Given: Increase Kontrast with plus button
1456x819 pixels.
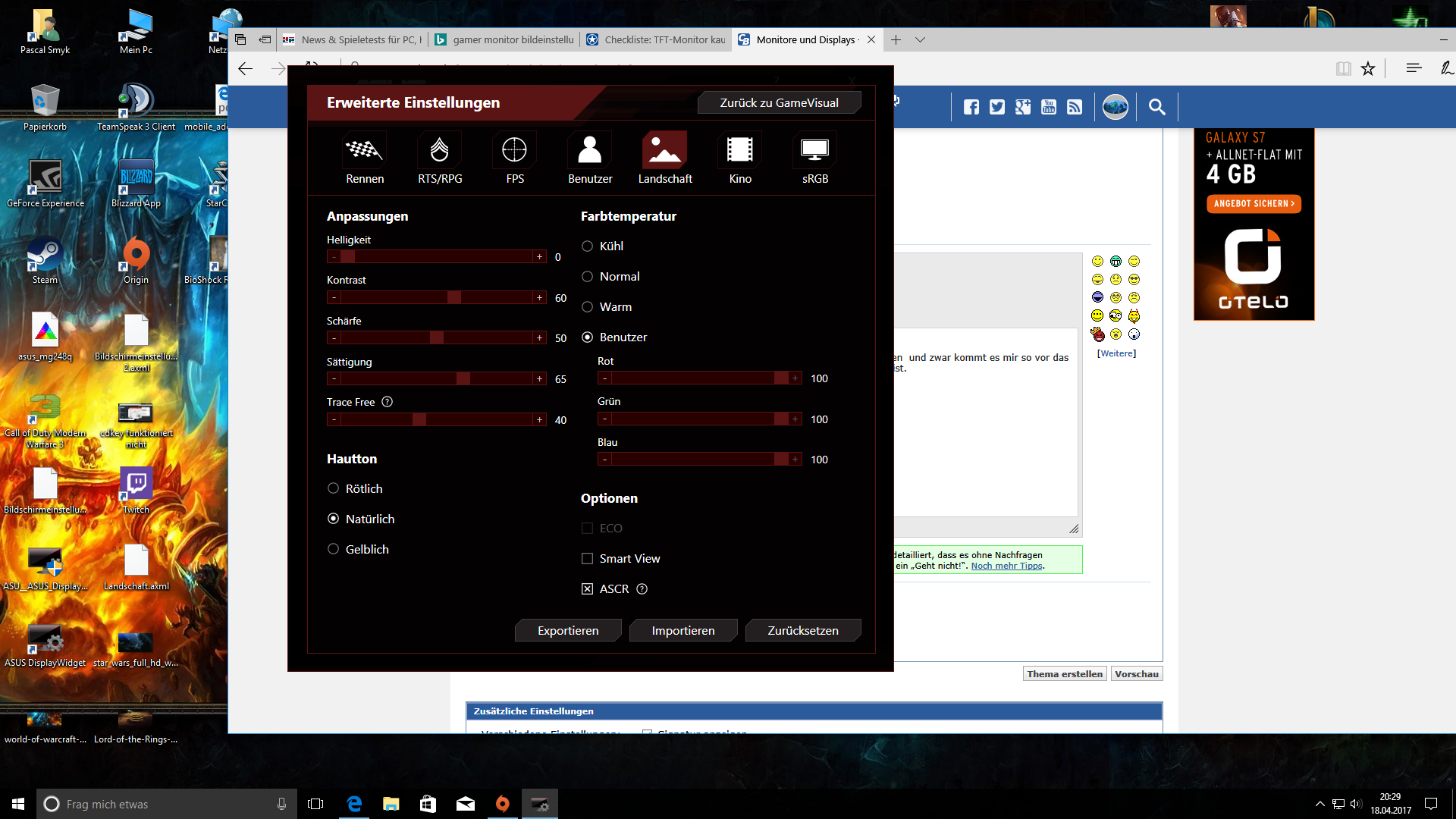Looking at the screenshot, I should [x=540, y=298].
